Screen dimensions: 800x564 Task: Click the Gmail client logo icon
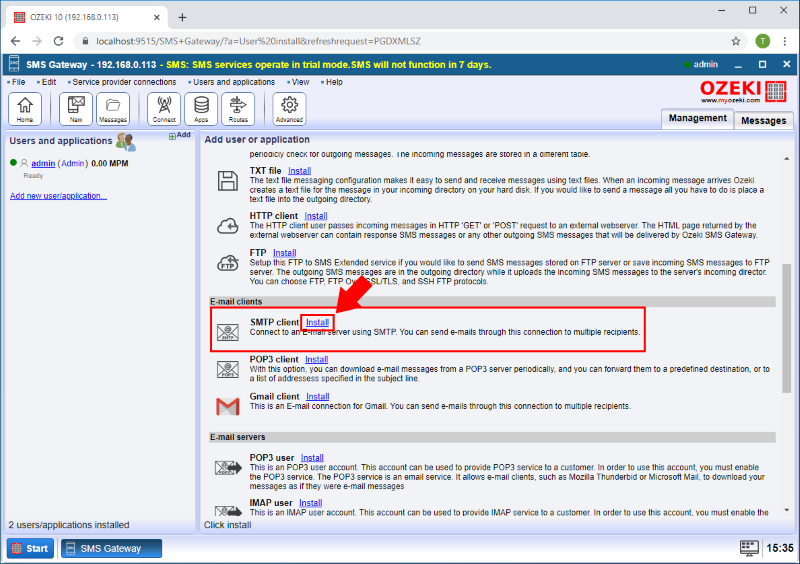coord(228,406)
